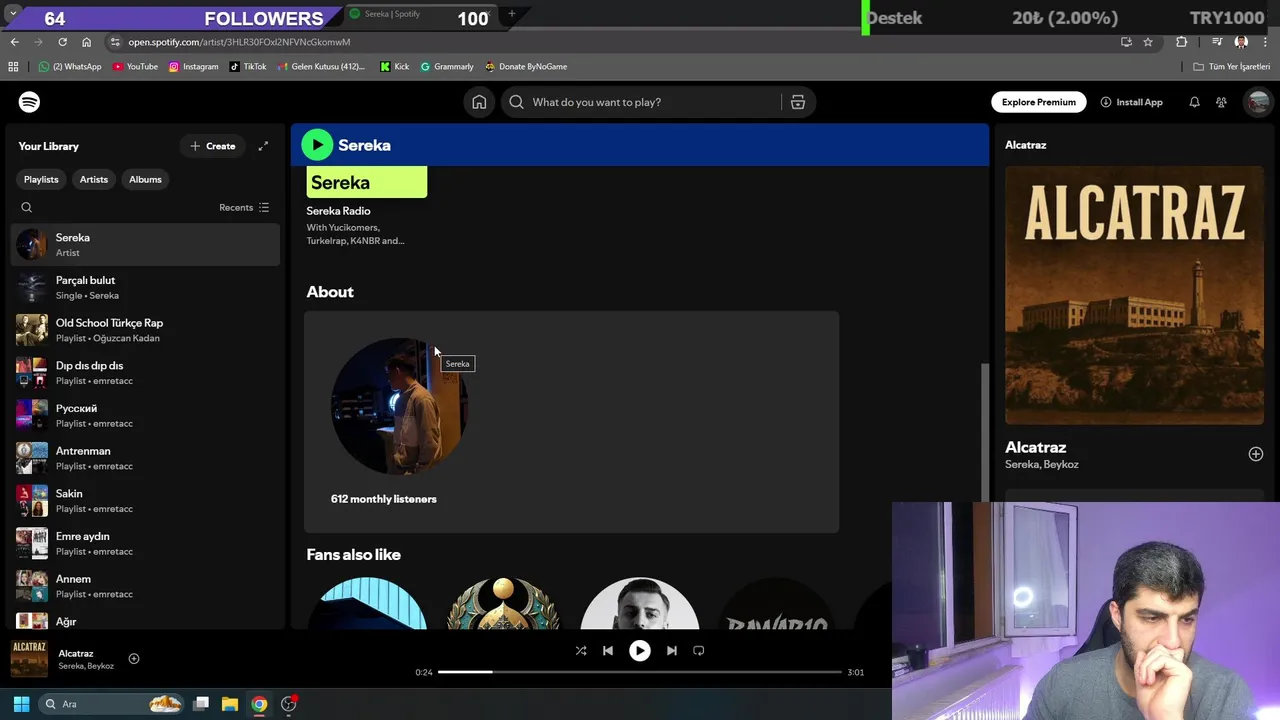Expand Your Library panel
Screen dimensions: 1280x720
pos(263,146)
